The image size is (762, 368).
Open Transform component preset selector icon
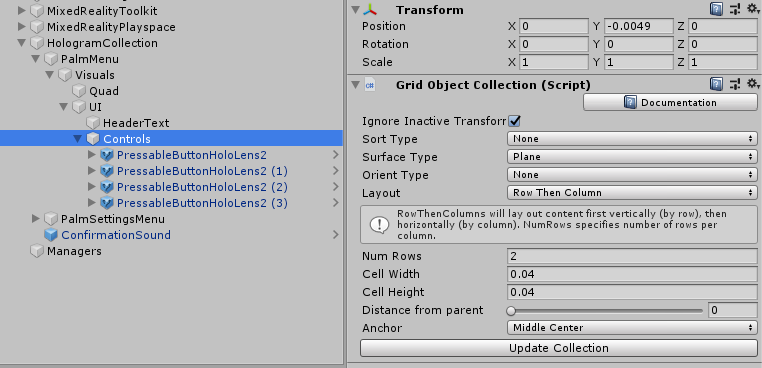tap(735, 9)
